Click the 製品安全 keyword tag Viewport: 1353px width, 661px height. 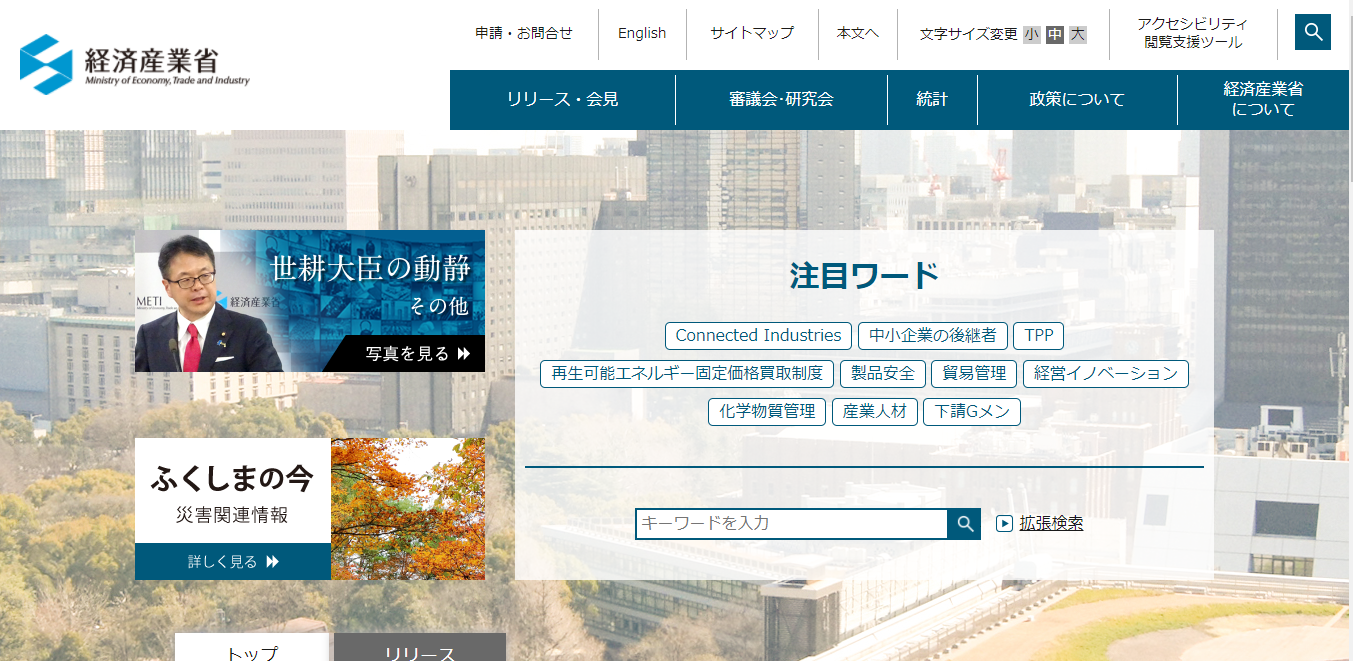pos(883,374)
